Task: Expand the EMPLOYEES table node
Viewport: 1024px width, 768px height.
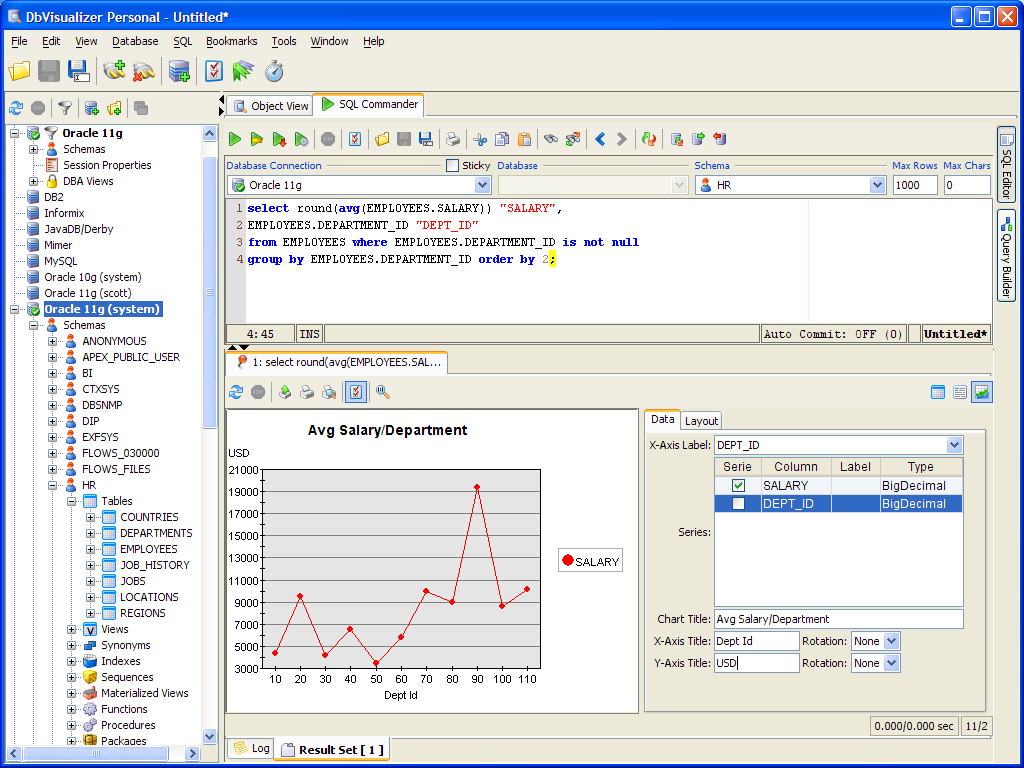Action: coord(91,549)
